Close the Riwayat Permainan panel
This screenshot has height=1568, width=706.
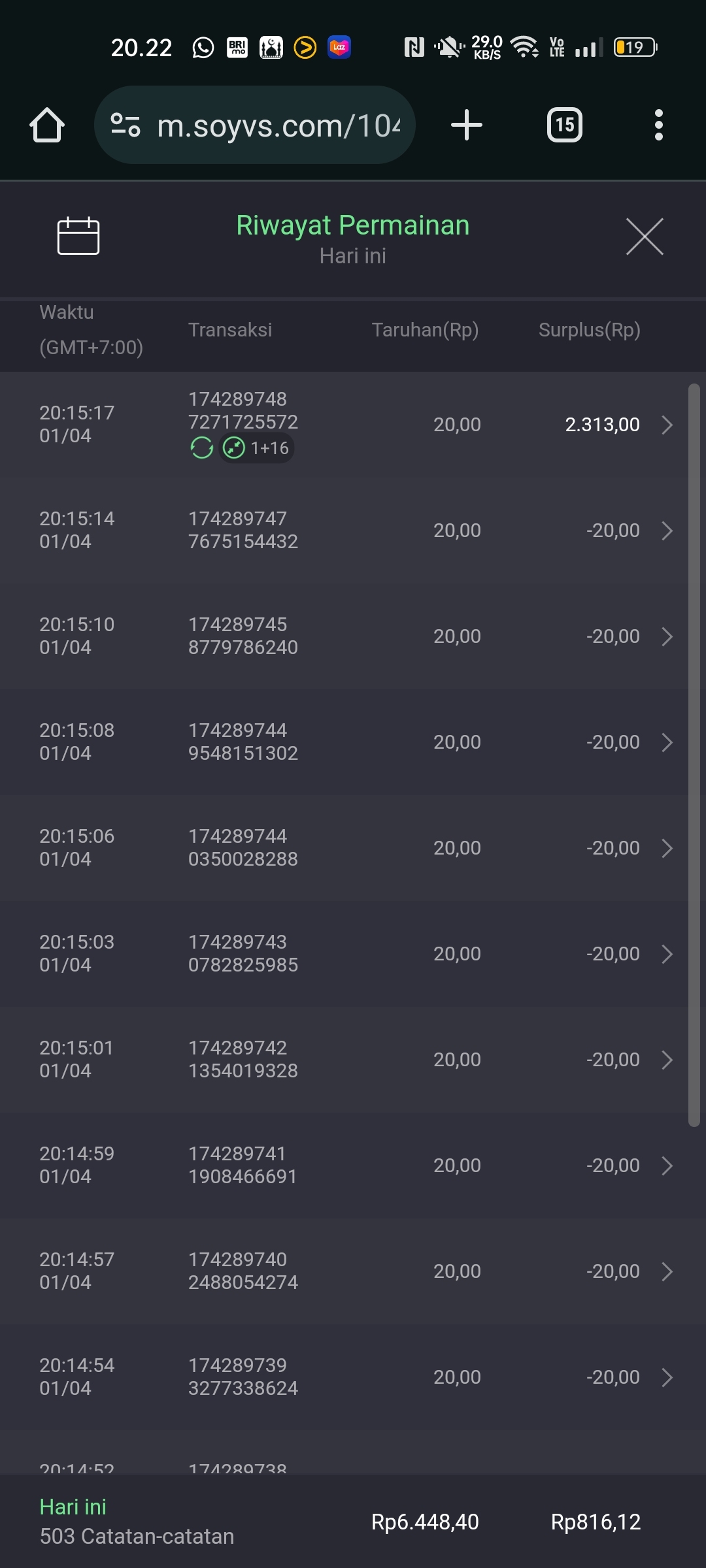645,237
